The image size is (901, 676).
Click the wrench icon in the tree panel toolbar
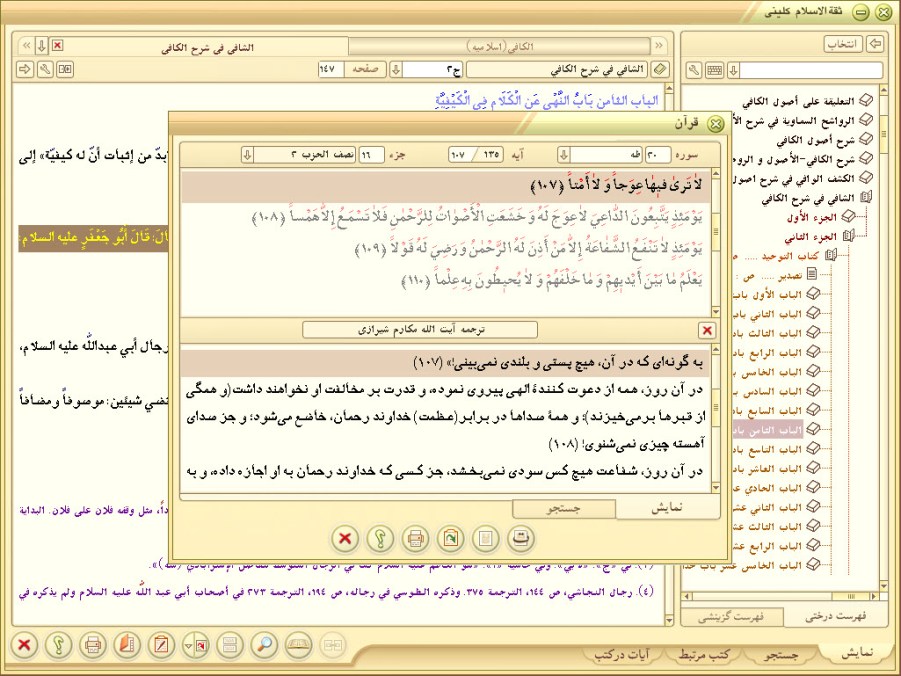(694, 70)
